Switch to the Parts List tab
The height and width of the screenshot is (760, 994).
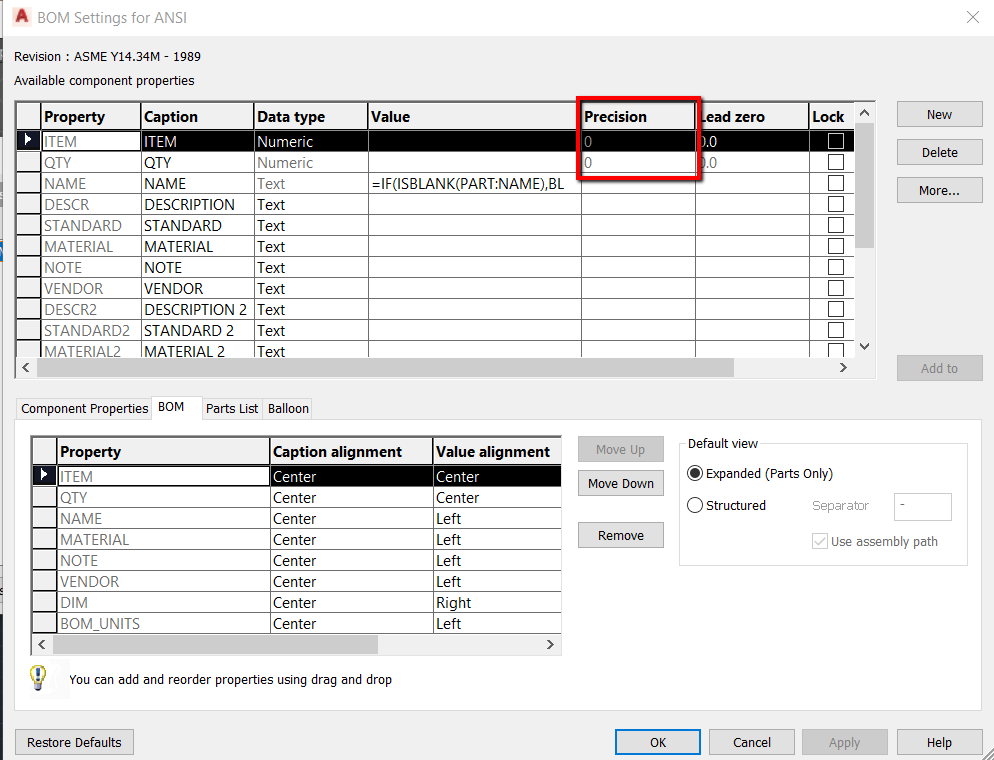[x=231, y=408]
